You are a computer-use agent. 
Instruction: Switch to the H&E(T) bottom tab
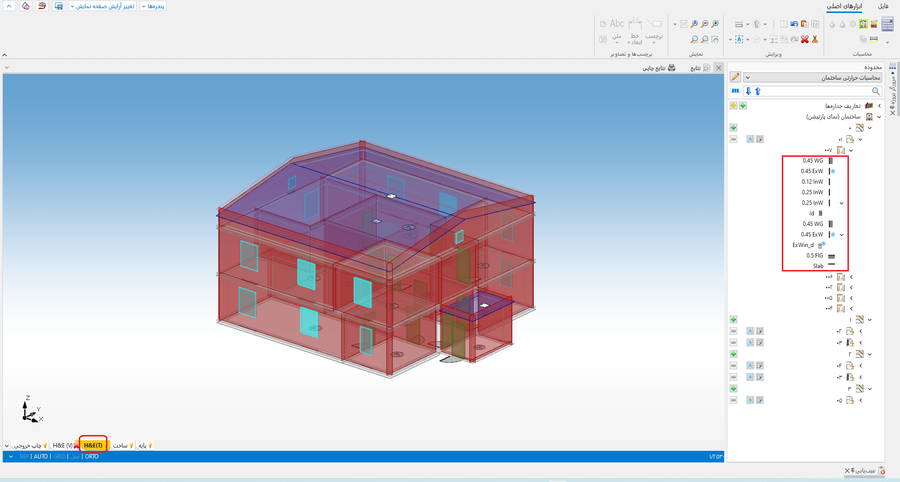click(x=93, y=445)
